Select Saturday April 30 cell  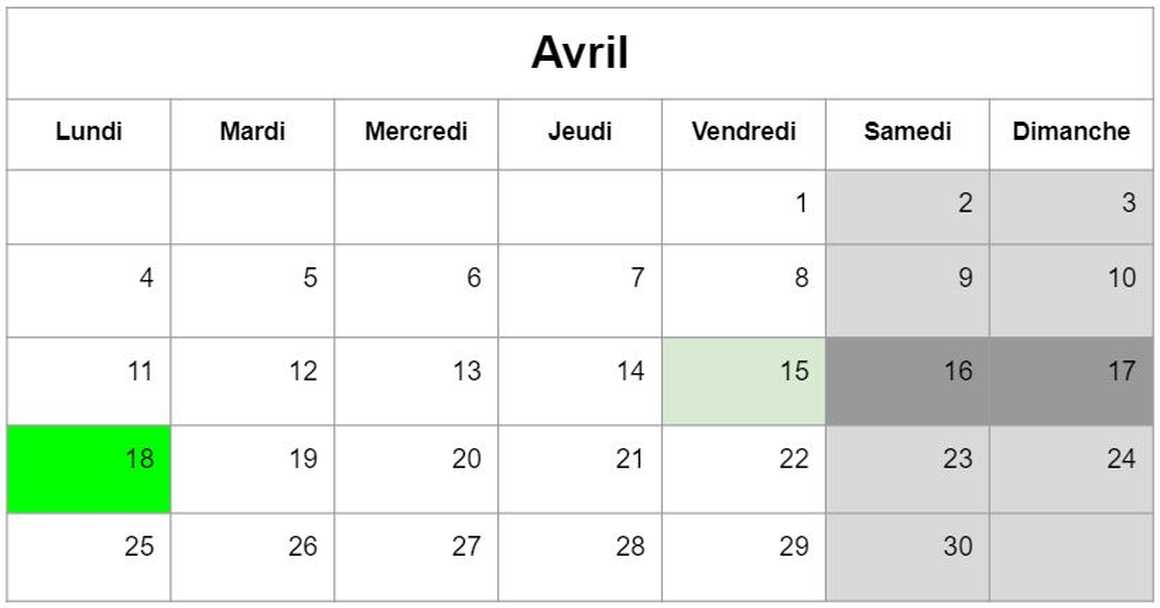click(908, 557)
